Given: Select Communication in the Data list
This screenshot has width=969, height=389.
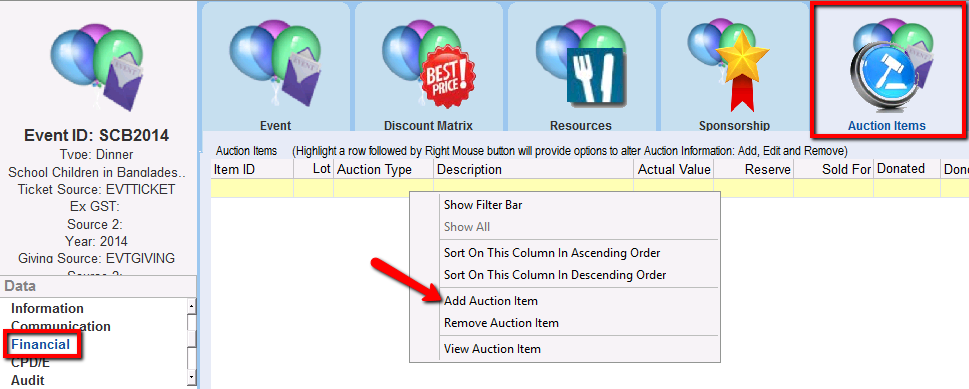Looking at the screenshot, I should pos(61,326).
